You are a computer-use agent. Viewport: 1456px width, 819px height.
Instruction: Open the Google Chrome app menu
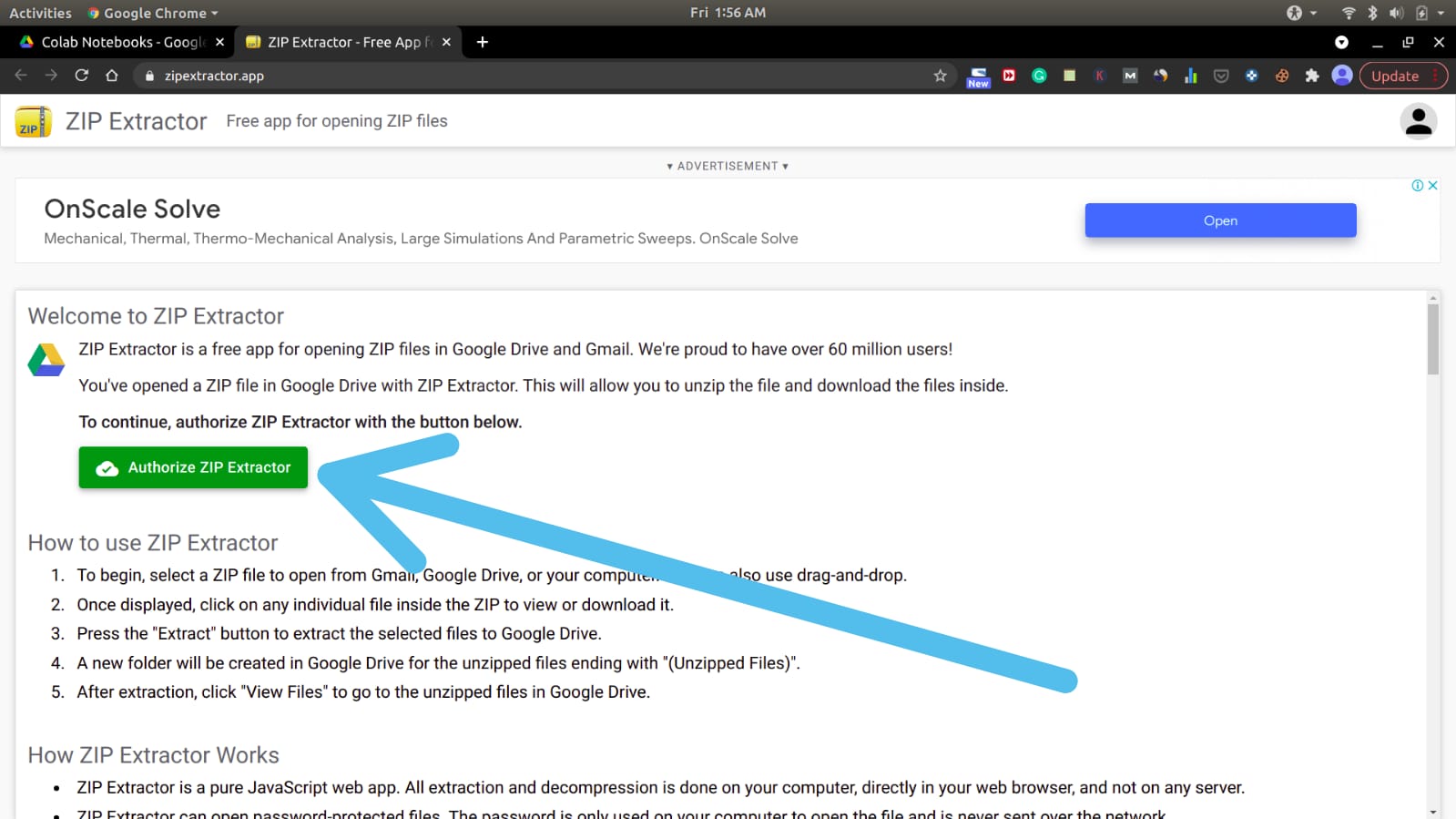pos(152,13)
